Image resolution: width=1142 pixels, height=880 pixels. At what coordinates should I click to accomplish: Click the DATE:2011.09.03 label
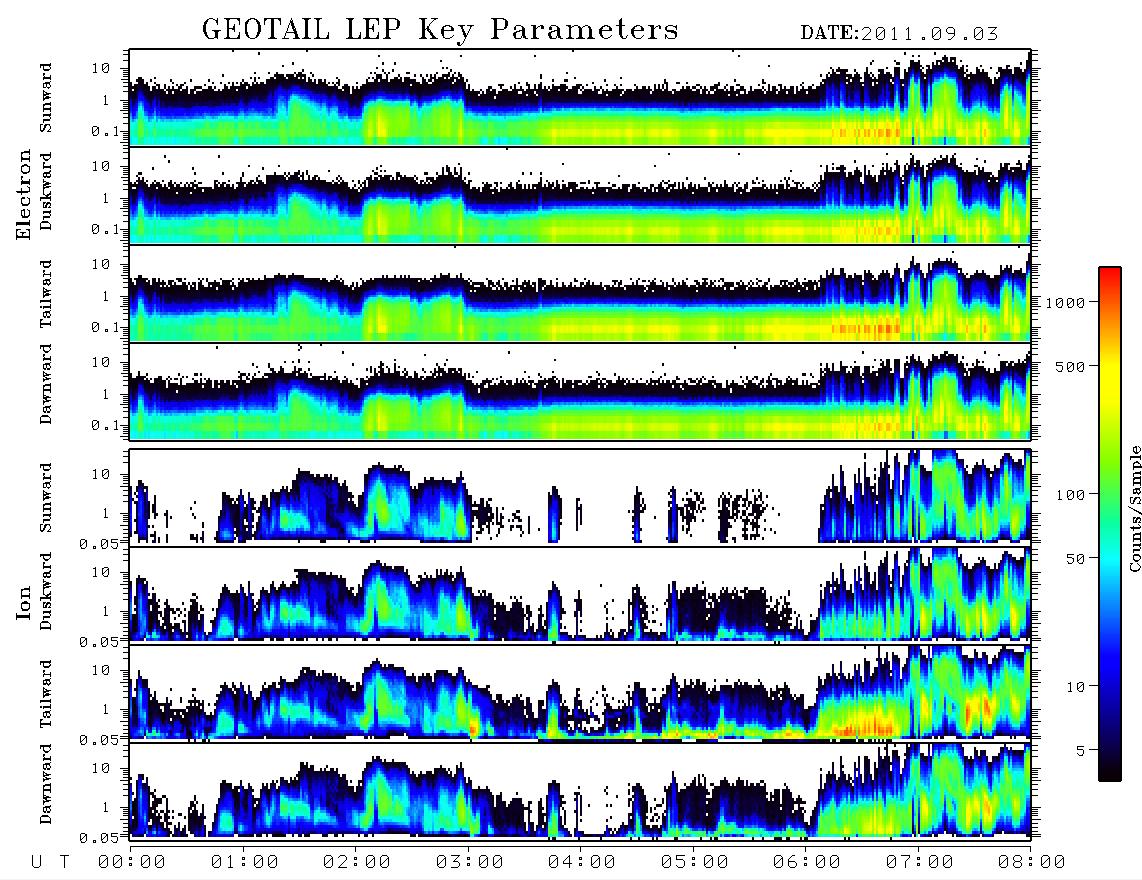(899, 34)
